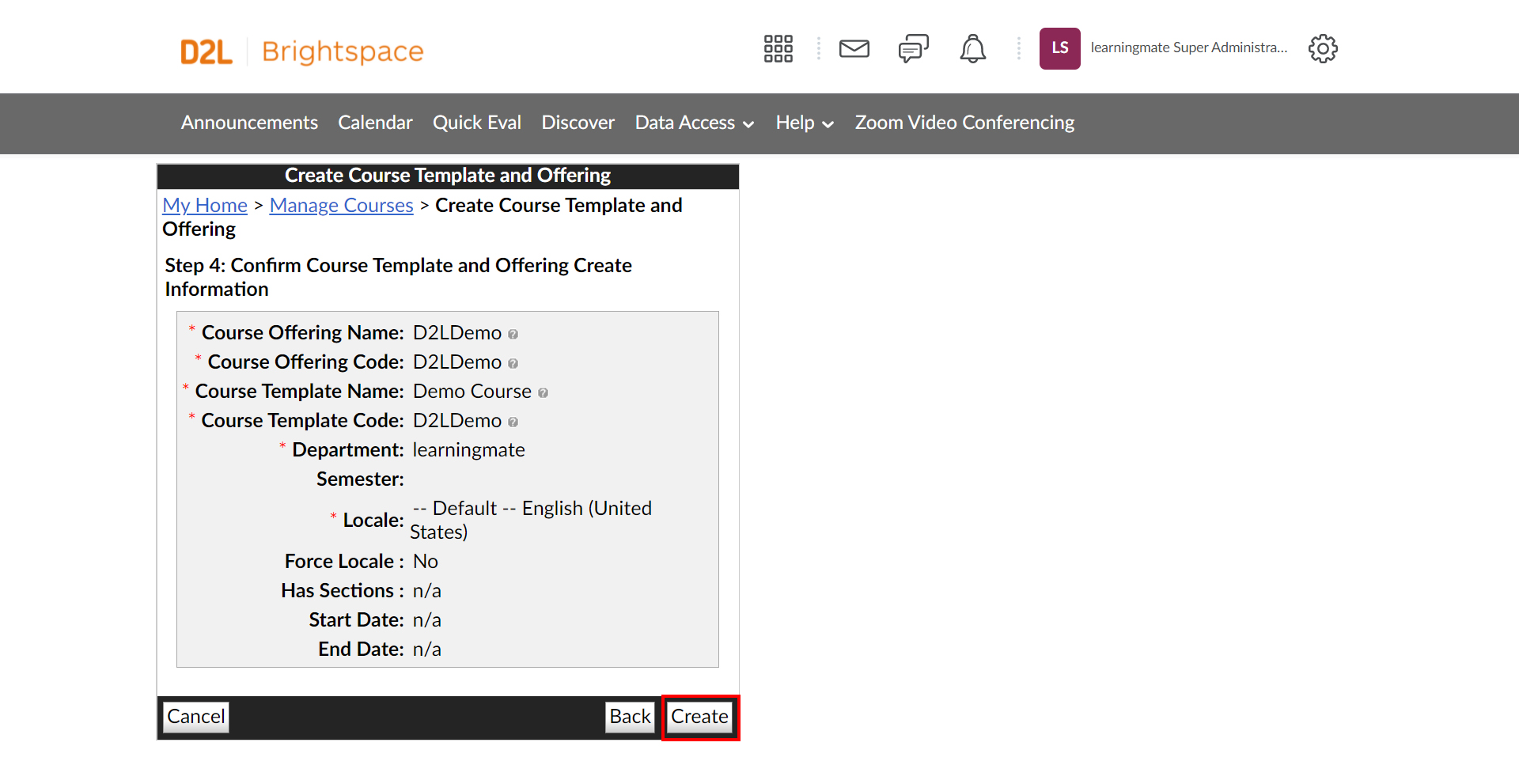Click the Create Course Template and Offering title bar

click(x=448, y=176)
